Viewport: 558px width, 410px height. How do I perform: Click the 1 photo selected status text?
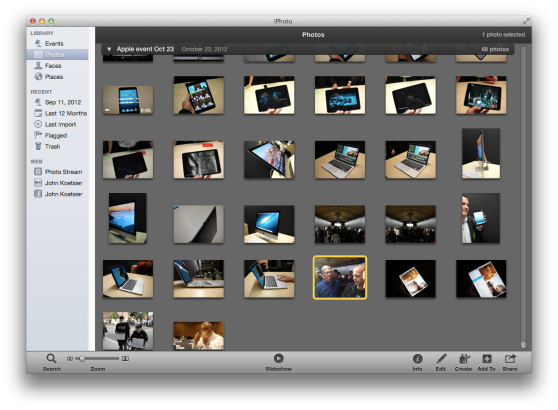click(x=503, y=35)
